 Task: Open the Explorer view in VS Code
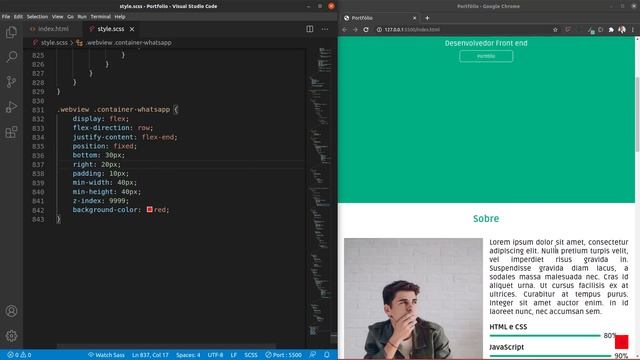click(x=11, y=32)
